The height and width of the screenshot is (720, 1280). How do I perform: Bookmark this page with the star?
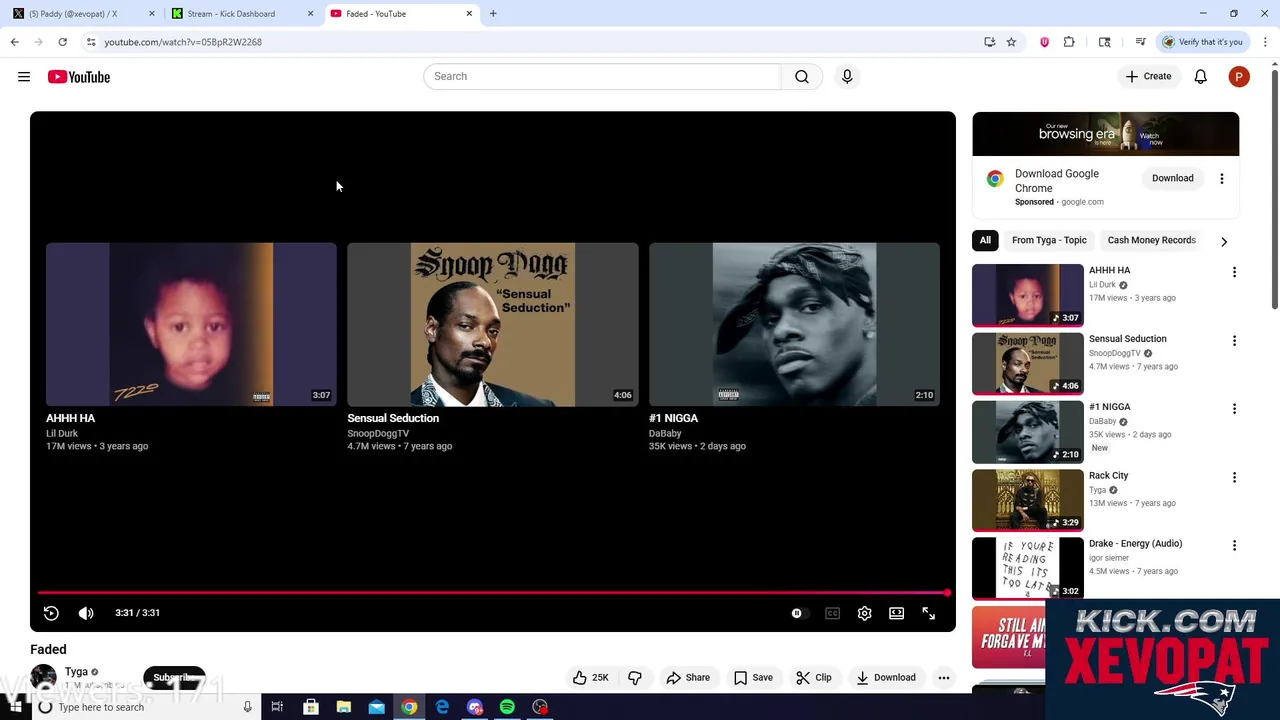pyautogui.click(x=1011, y=42)
